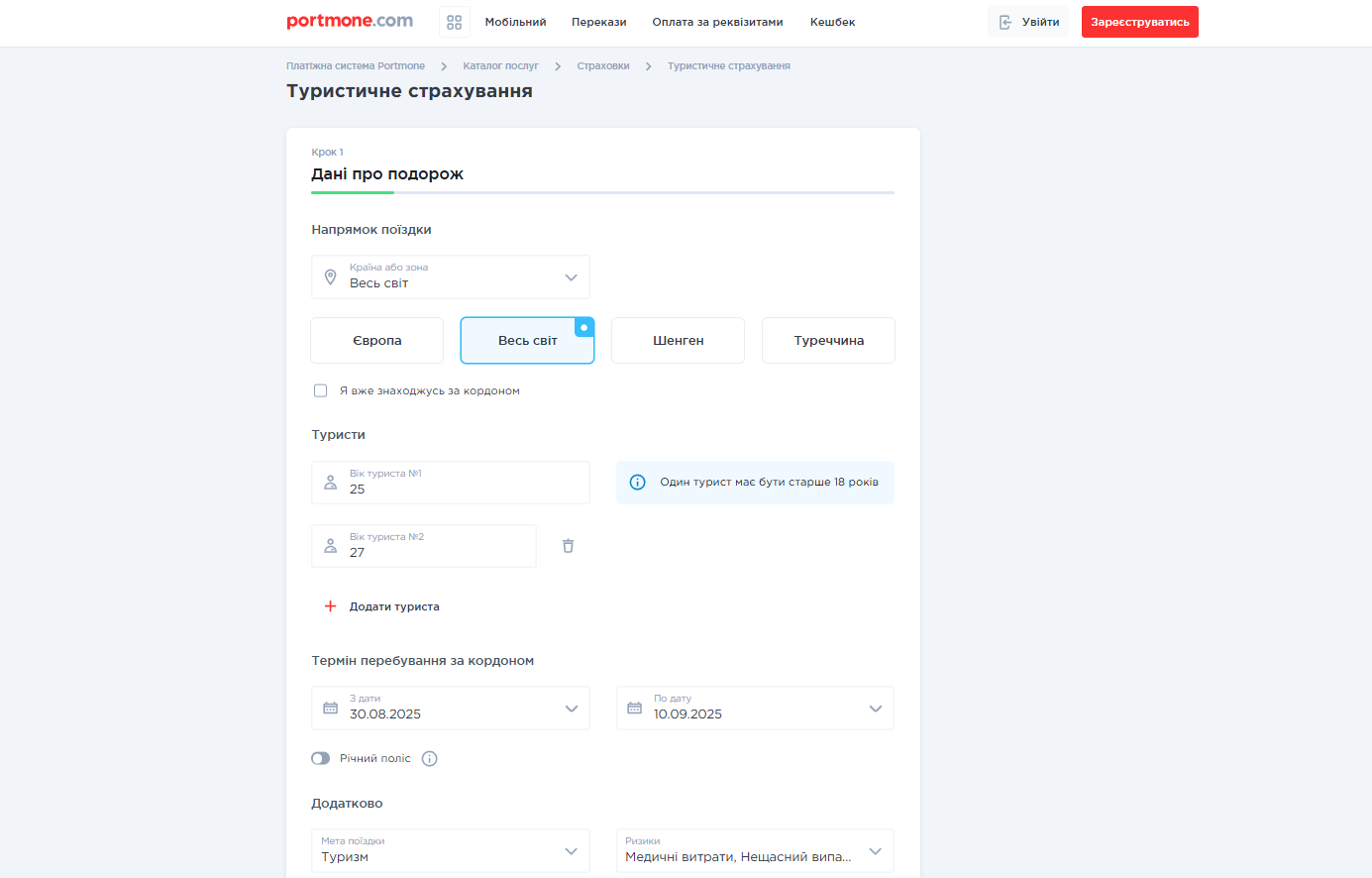
Task: Open the 'Перекази' menu item
Action: click(x=598, y=22)
